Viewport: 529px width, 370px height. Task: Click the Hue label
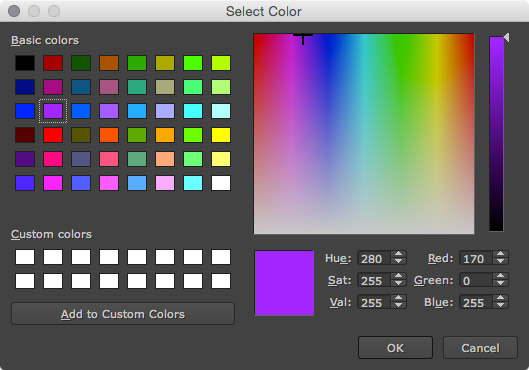(338, 258)
